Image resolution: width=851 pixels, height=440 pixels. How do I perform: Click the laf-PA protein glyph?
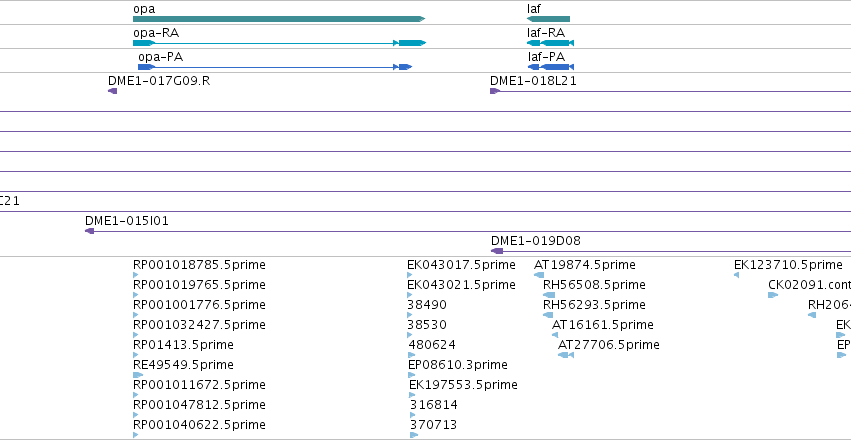tap(551, 67)
